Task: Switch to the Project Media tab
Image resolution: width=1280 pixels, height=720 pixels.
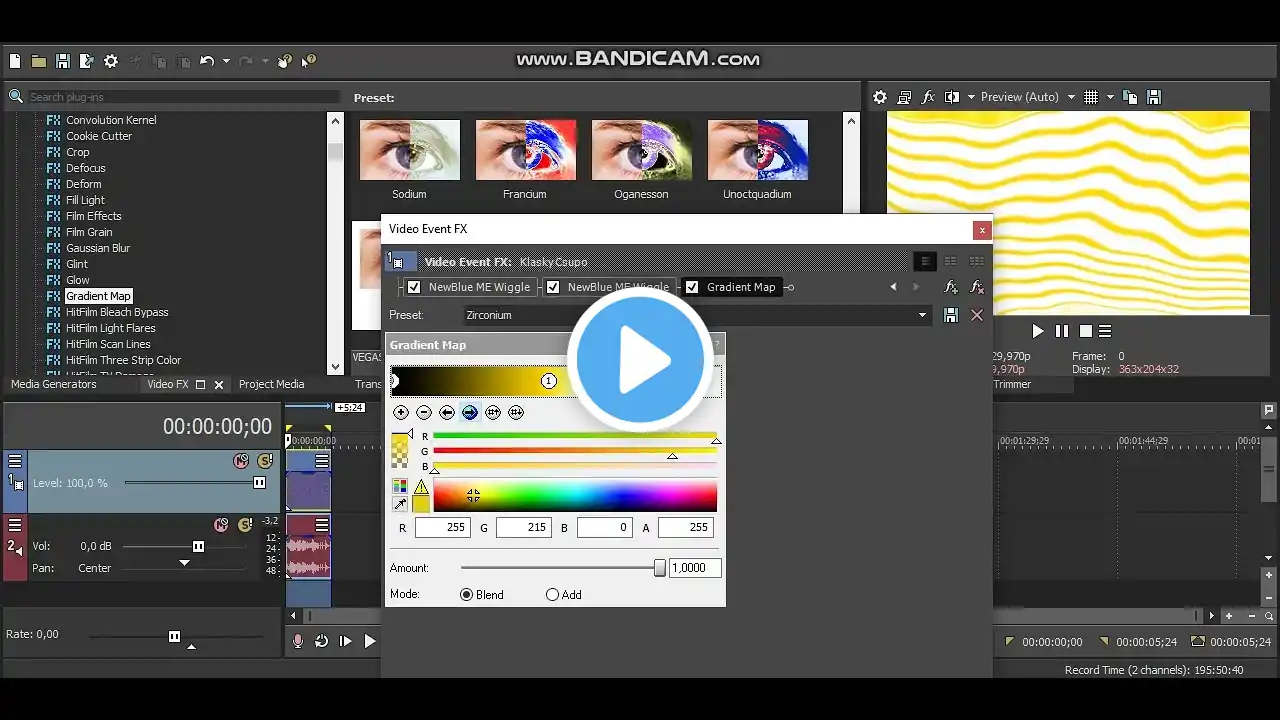Action: [x=271, y=384]
